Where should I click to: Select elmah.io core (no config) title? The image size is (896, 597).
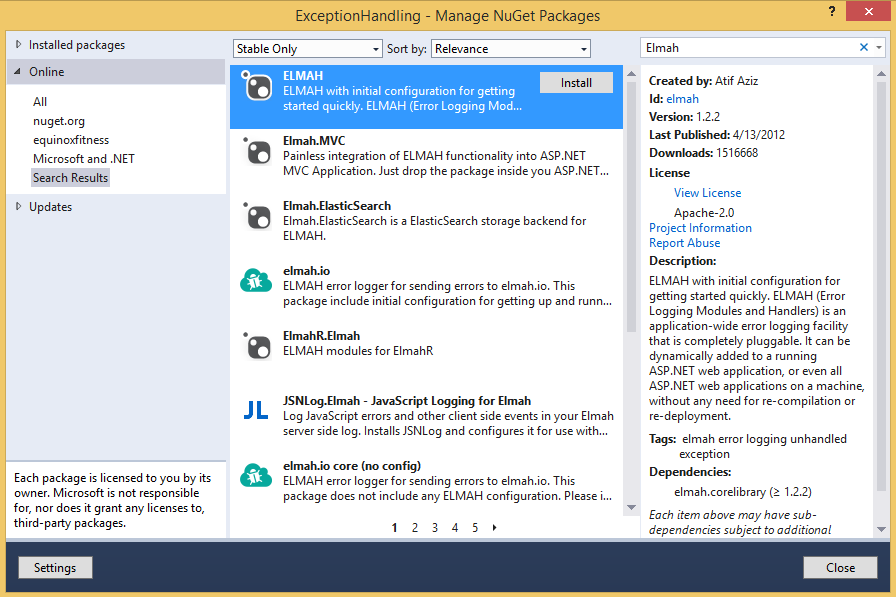pyautogui.click(x=352, y=466)
